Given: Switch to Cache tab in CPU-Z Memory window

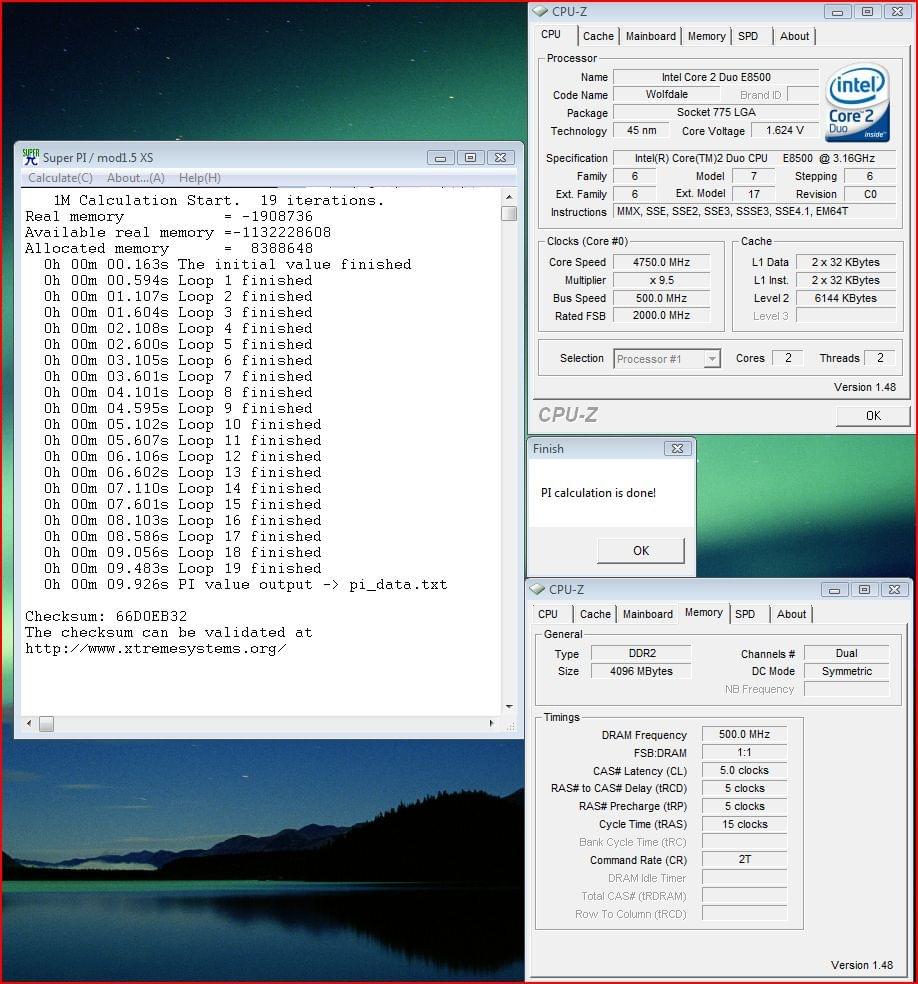Looking at the screenshot, I should [x=595, y=614].
